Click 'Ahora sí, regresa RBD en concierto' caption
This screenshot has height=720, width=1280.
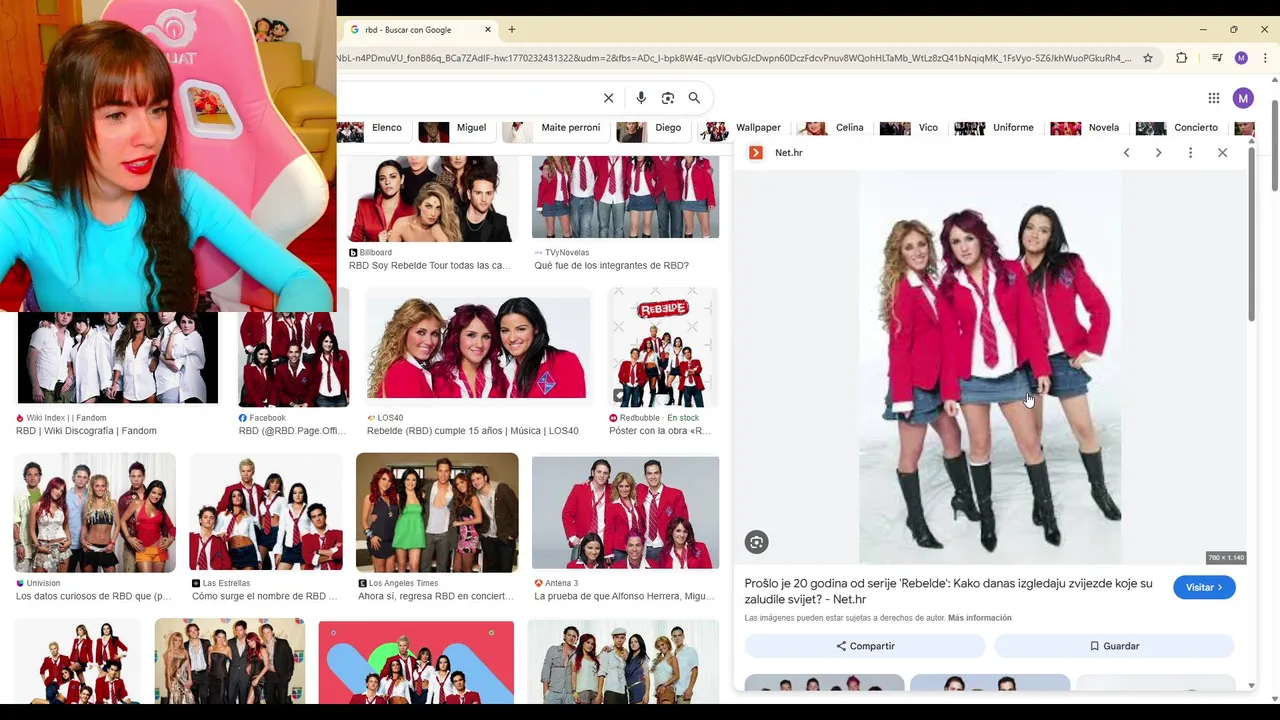[436, 596]
